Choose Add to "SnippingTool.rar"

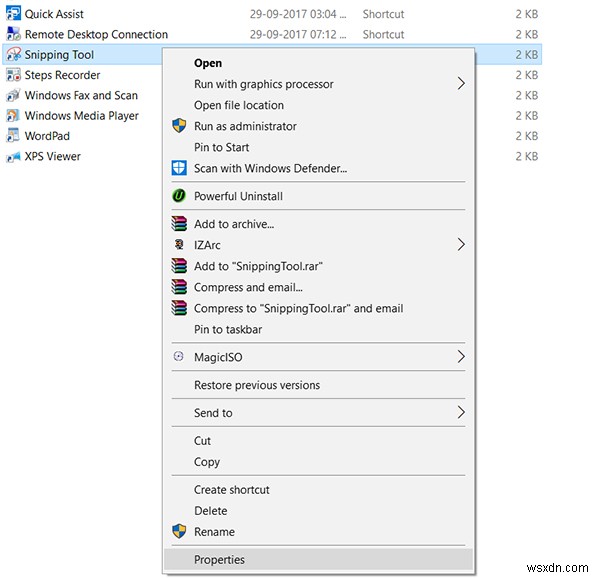tap(318, 266)
